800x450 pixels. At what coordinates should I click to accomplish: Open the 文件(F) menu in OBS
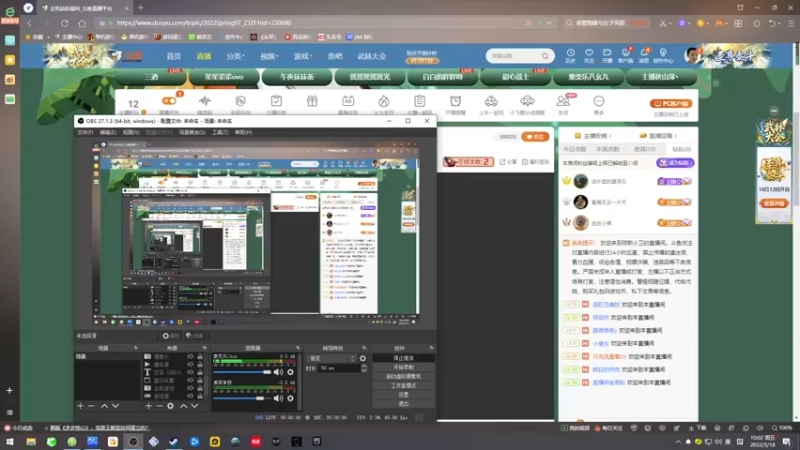[85, 132]
